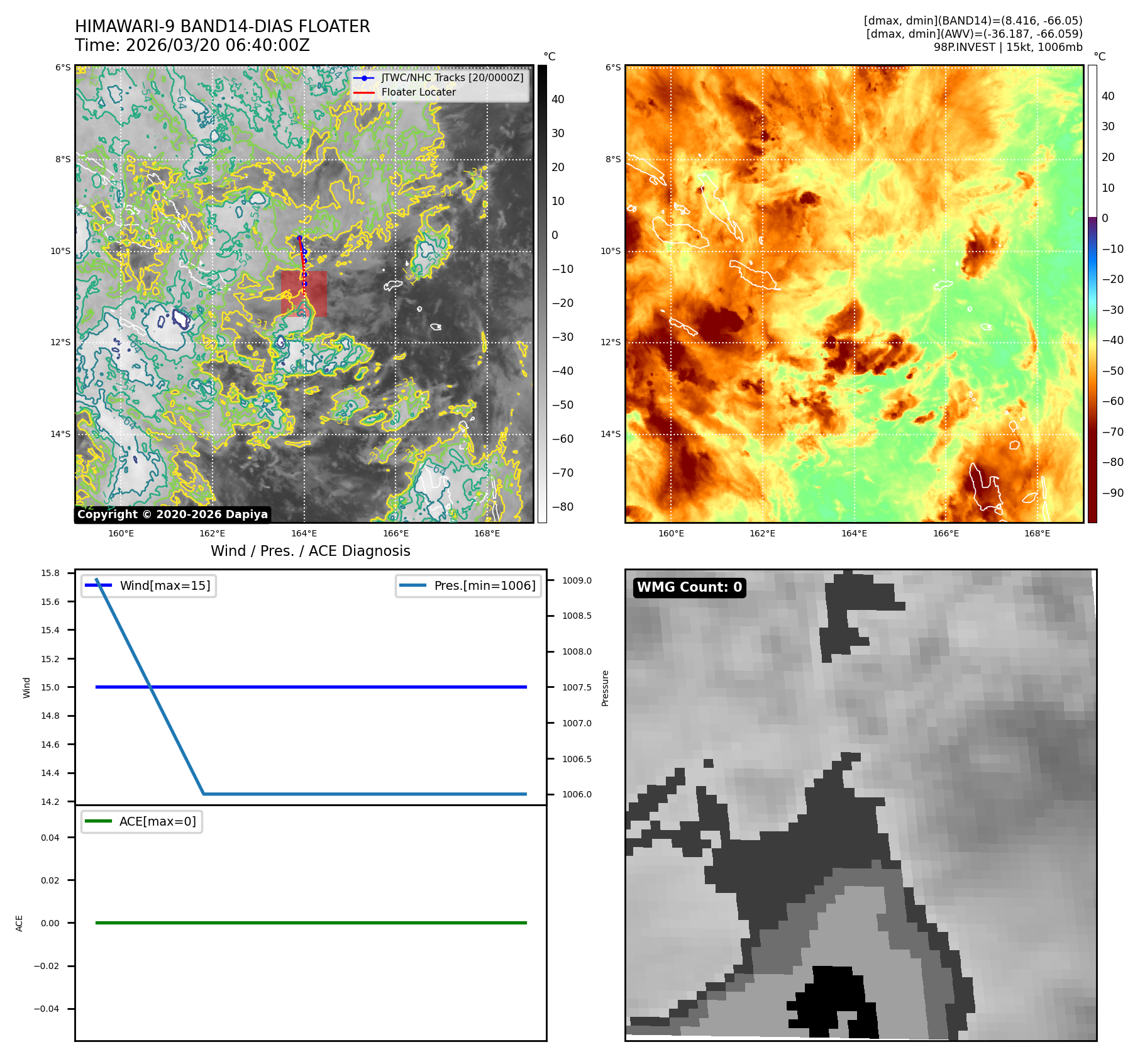This screenshot has height=1064, width=1140.
Task: Click the red floater locator square on map
Action: pyautogui.click(x=304, y=294)
